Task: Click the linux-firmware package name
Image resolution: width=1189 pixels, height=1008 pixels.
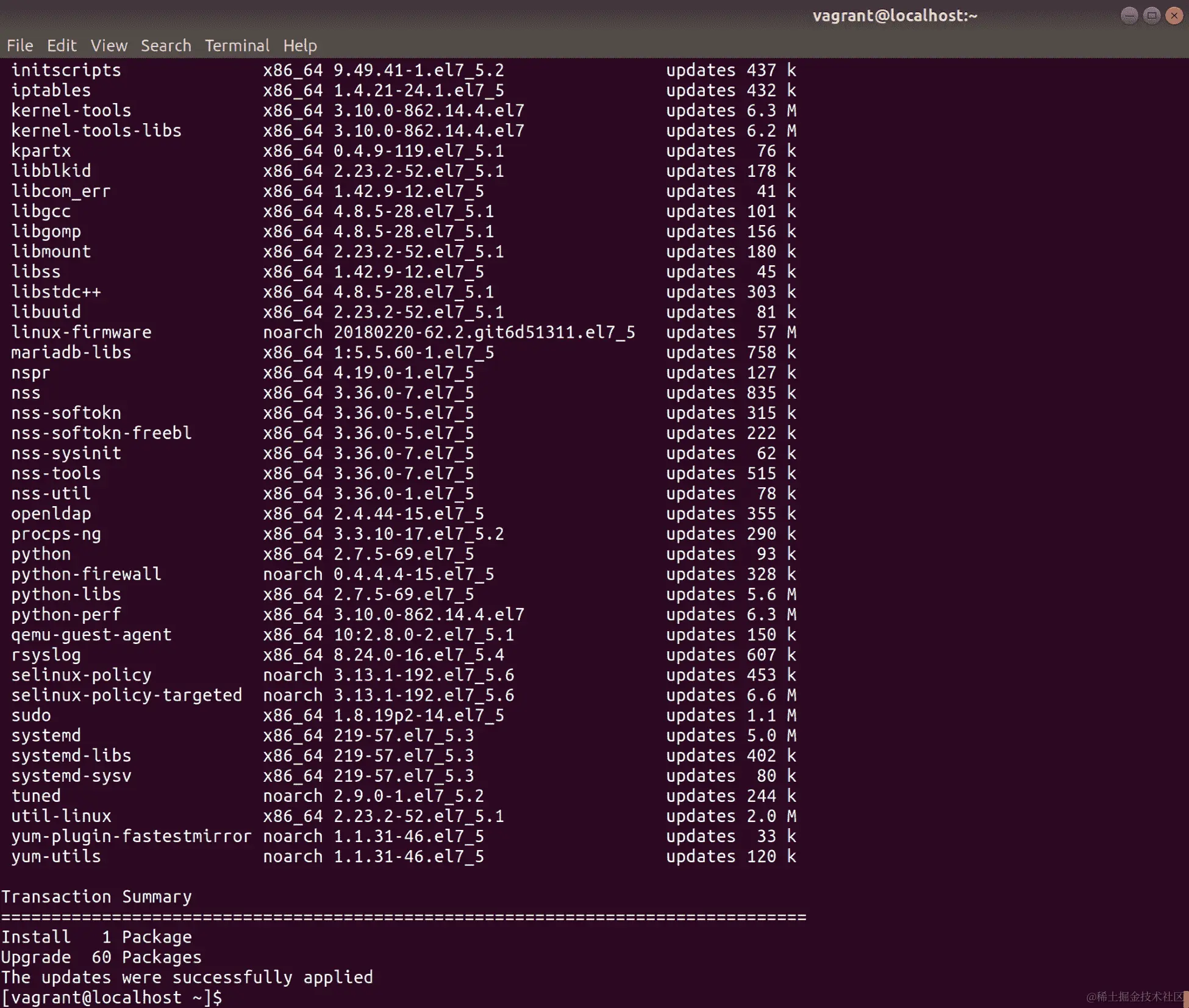Action: pos(81,332)
